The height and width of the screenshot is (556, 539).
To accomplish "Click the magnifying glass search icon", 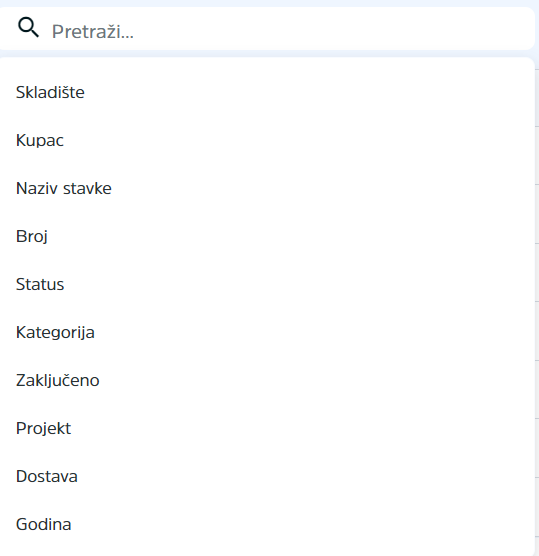I will 28,28.
